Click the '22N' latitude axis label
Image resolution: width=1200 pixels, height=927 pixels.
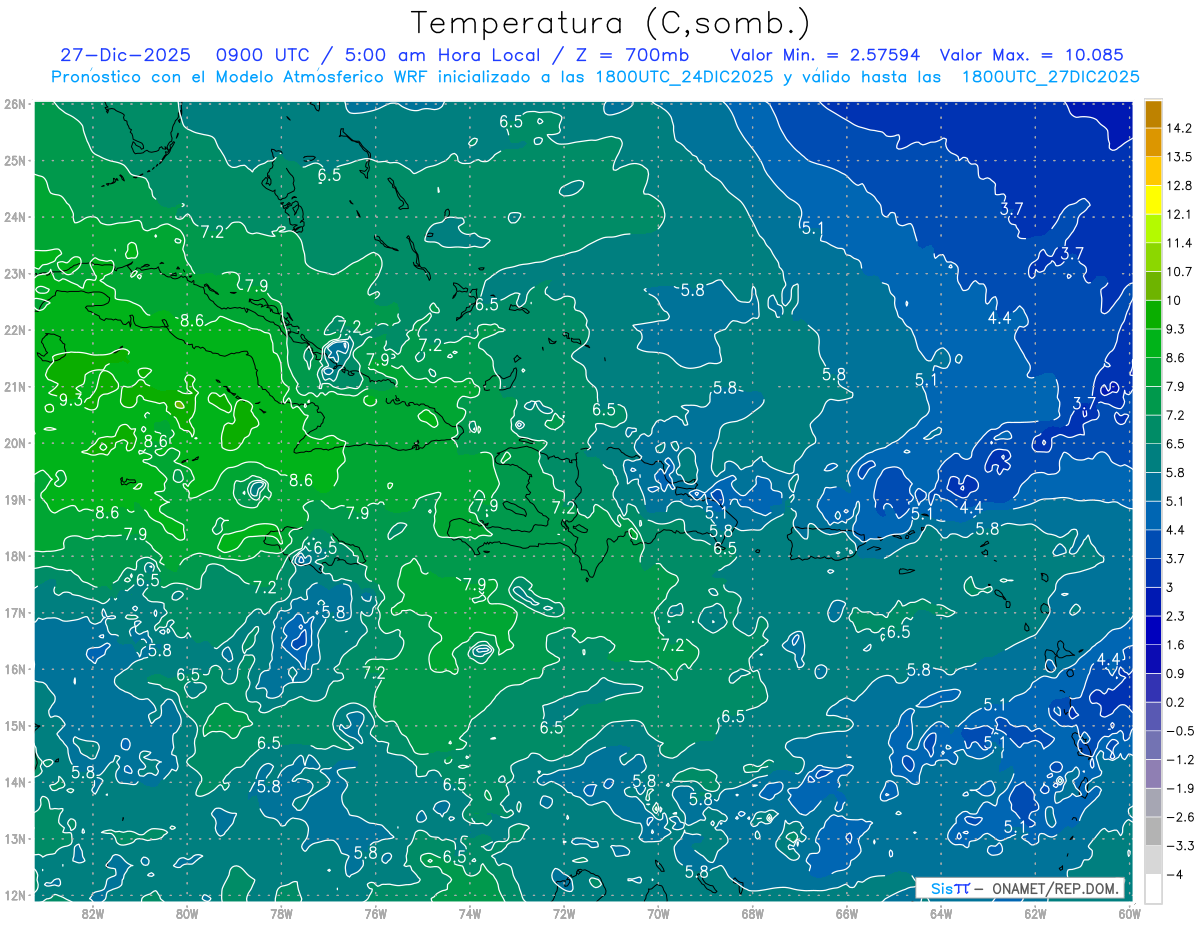coord(14,330)
